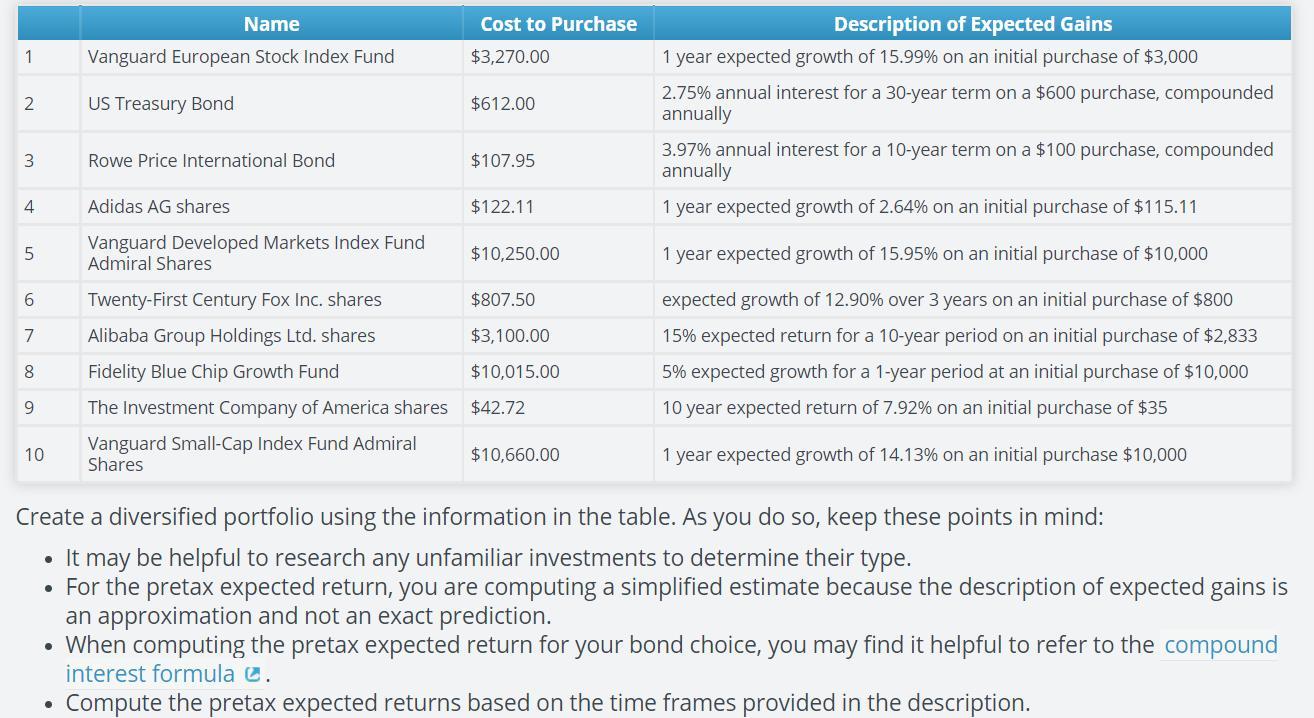This screenshot has width=1314, height=718.
Task: Open the compound interest formula link
Action: tap(1220, 645)
